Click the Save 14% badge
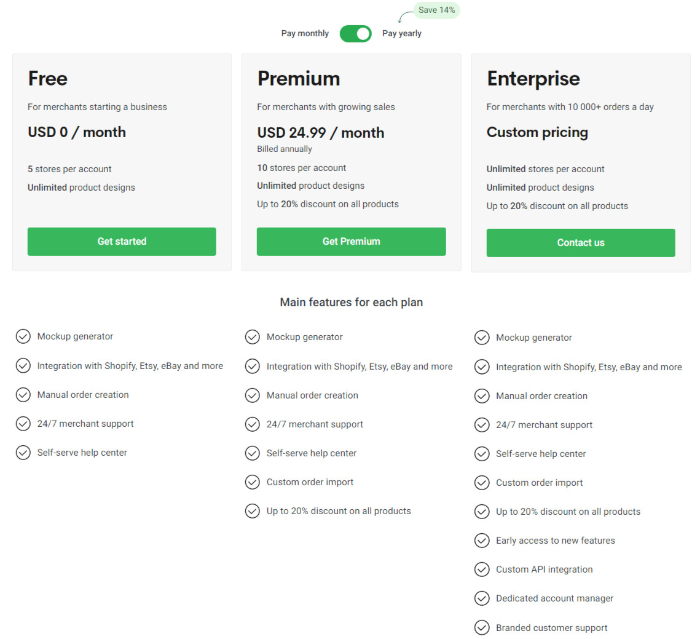The width and height of the screenshot is (700, 639). (437, 10)
